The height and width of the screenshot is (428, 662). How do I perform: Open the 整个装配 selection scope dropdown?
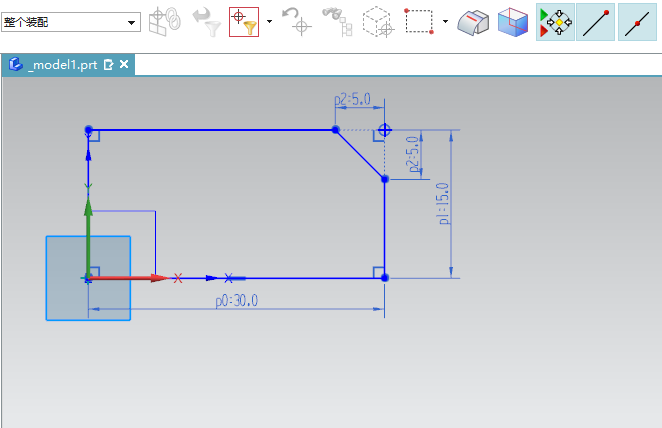click(71, 22)
